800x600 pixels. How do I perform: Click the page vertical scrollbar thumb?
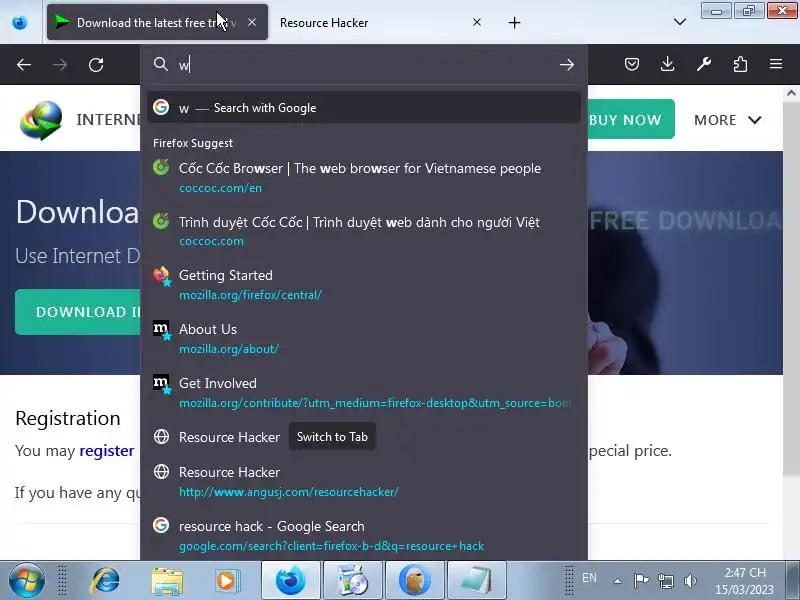pos(791,288)
